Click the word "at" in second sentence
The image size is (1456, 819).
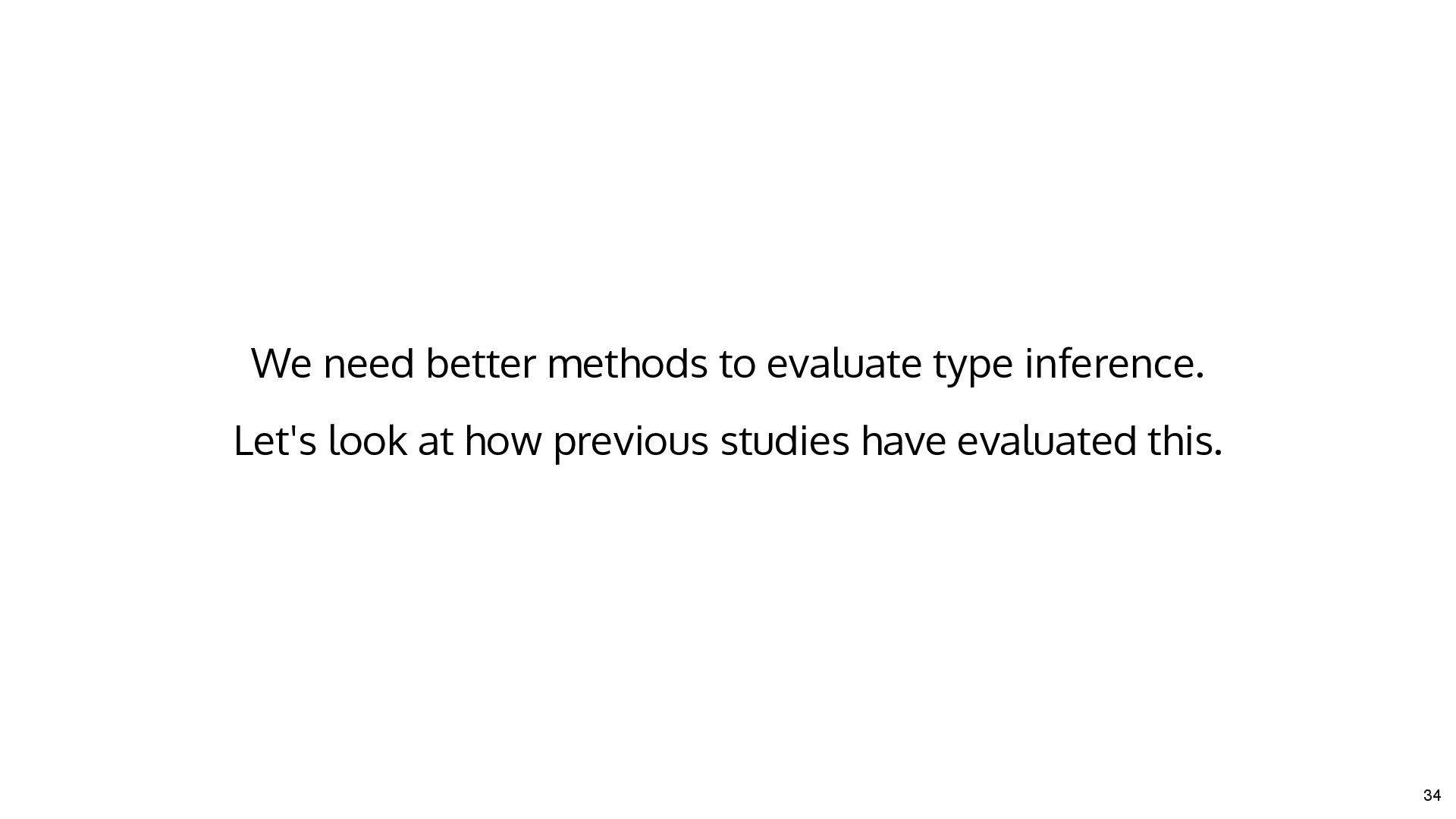[x=435, y=442]
